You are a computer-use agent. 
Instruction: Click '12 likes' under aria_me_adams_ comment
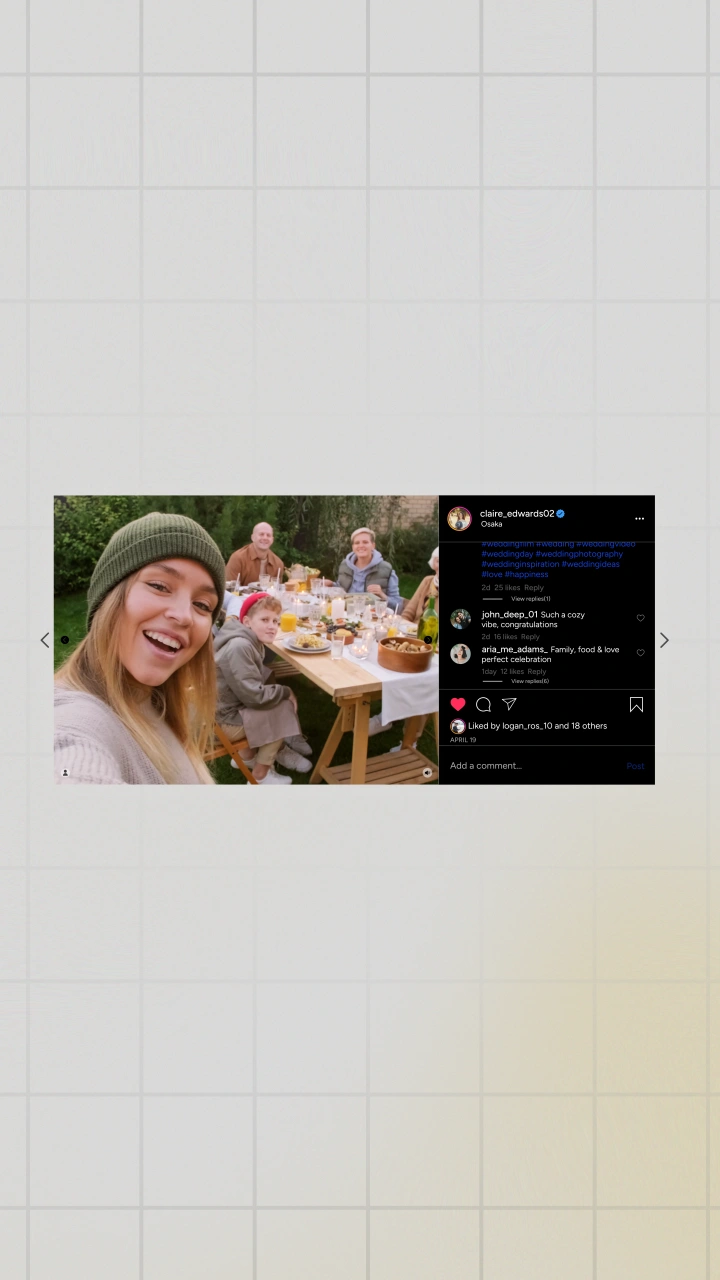pyautogui.click(x=512, y=672)
